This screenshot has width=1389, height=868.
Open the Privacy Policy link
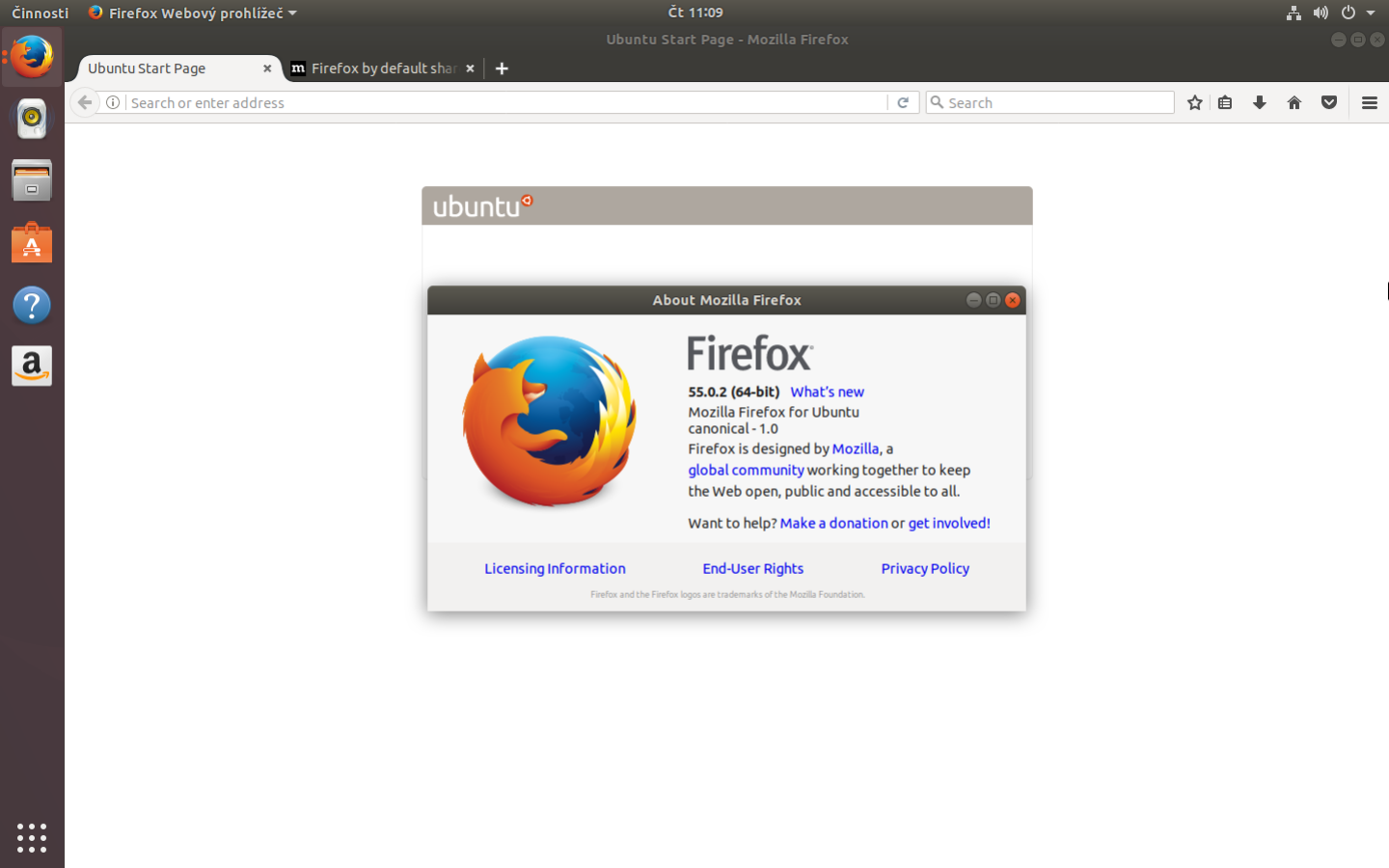[924, 568]
